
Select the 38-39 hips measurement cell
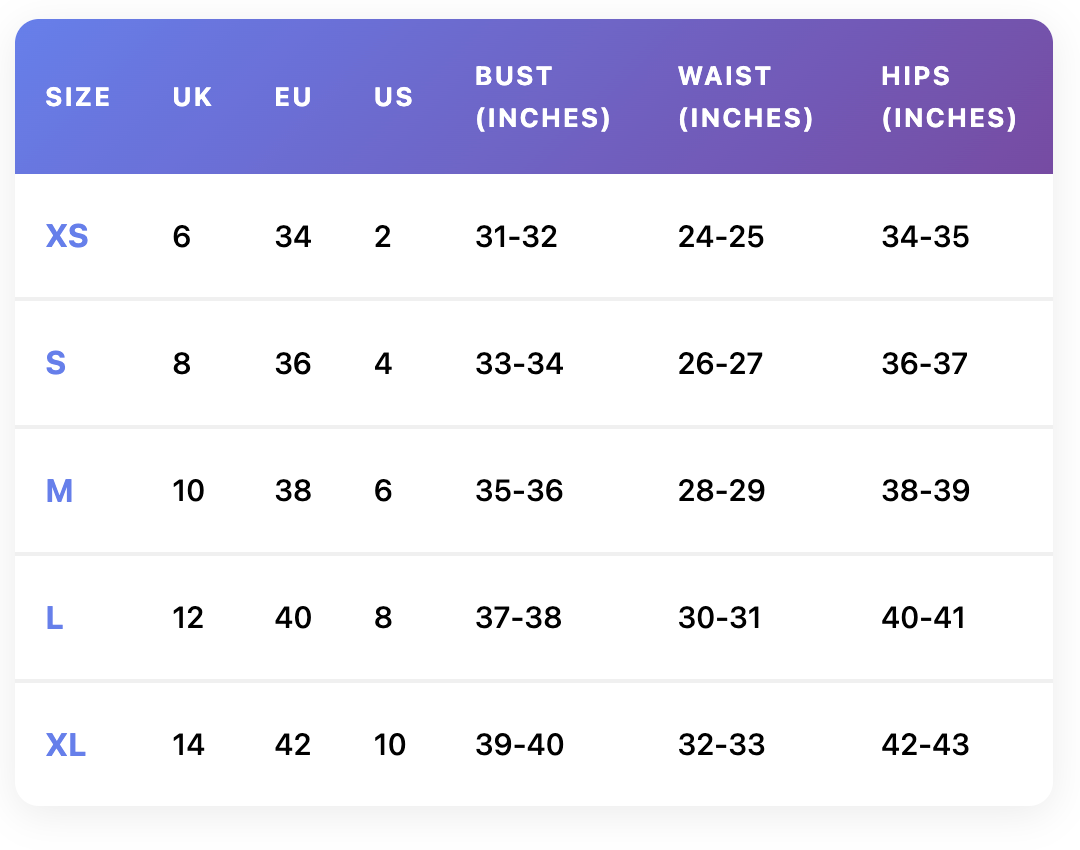(925, 491)
